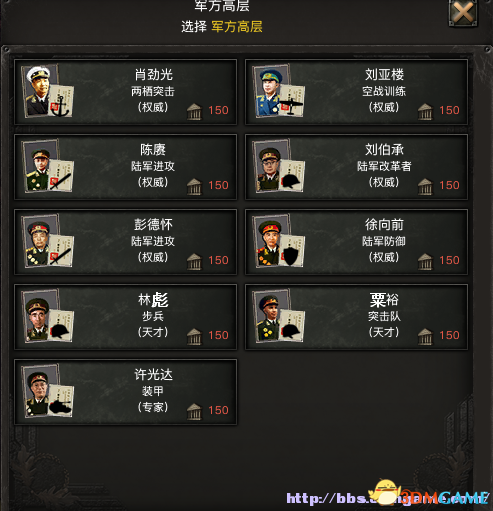Click the airplane icon on 刘亚楼's card

(291, 103)
